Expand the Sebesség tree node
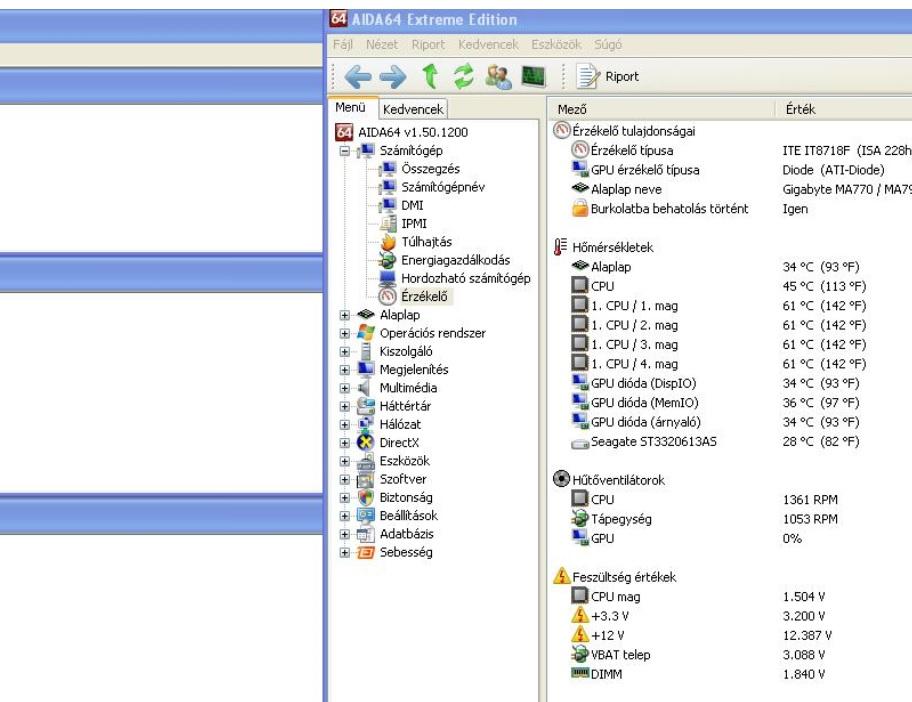 pyautogui.click(x=344, y=553)
